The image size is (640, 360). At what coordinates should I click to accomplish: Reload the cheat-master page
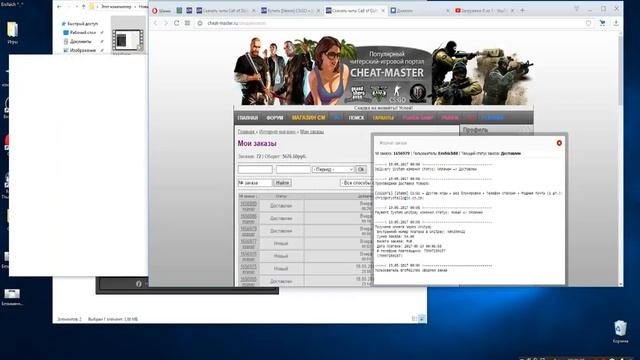click(176, 23)
